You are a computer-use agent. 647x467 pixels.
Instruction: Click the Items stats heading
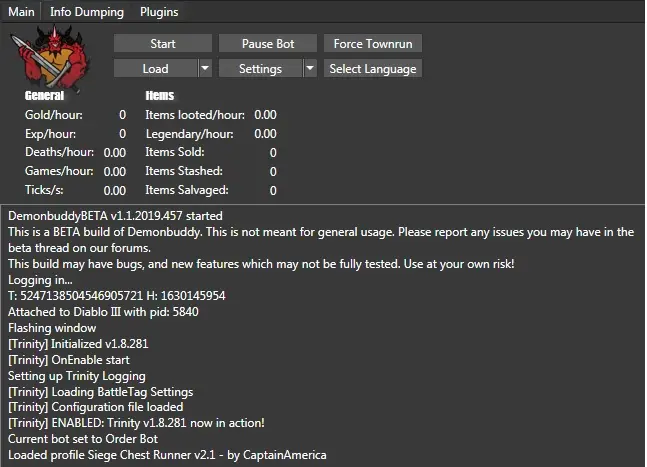(x=160, y=96)
